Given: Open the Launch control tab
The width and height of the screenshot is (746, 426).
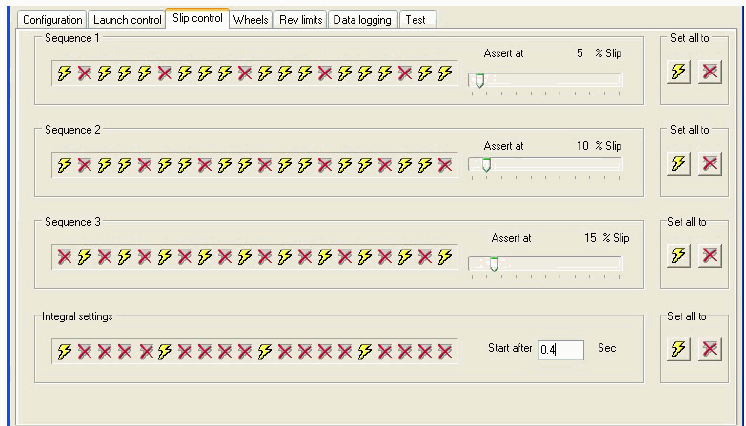Looking at the screenshot, I should pos(127,20).
